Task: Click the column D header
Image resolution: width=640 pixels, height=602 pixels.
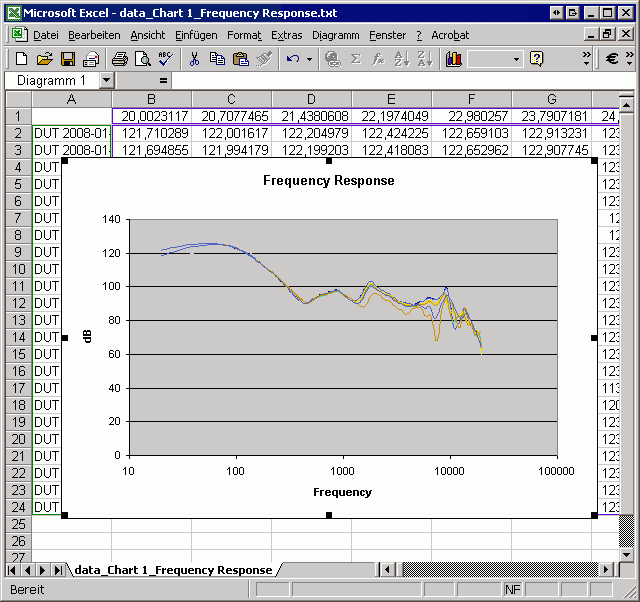Action: (x=311, y=99)
